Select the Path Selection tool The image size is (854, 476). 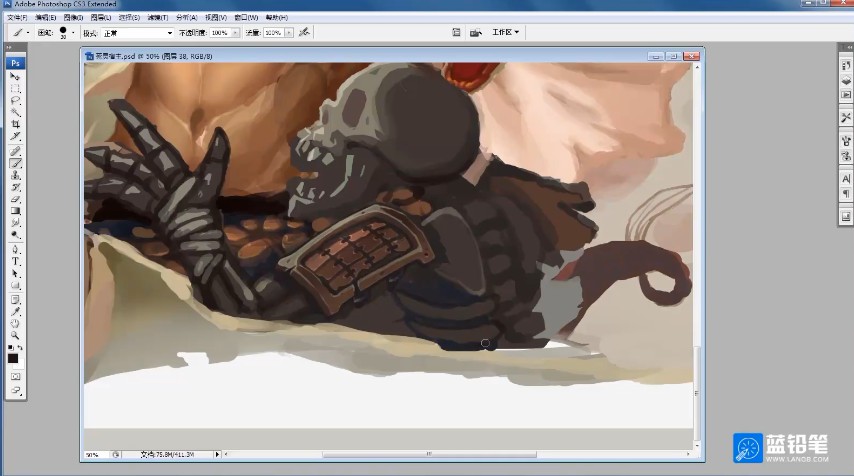click(x=15, y=273)
